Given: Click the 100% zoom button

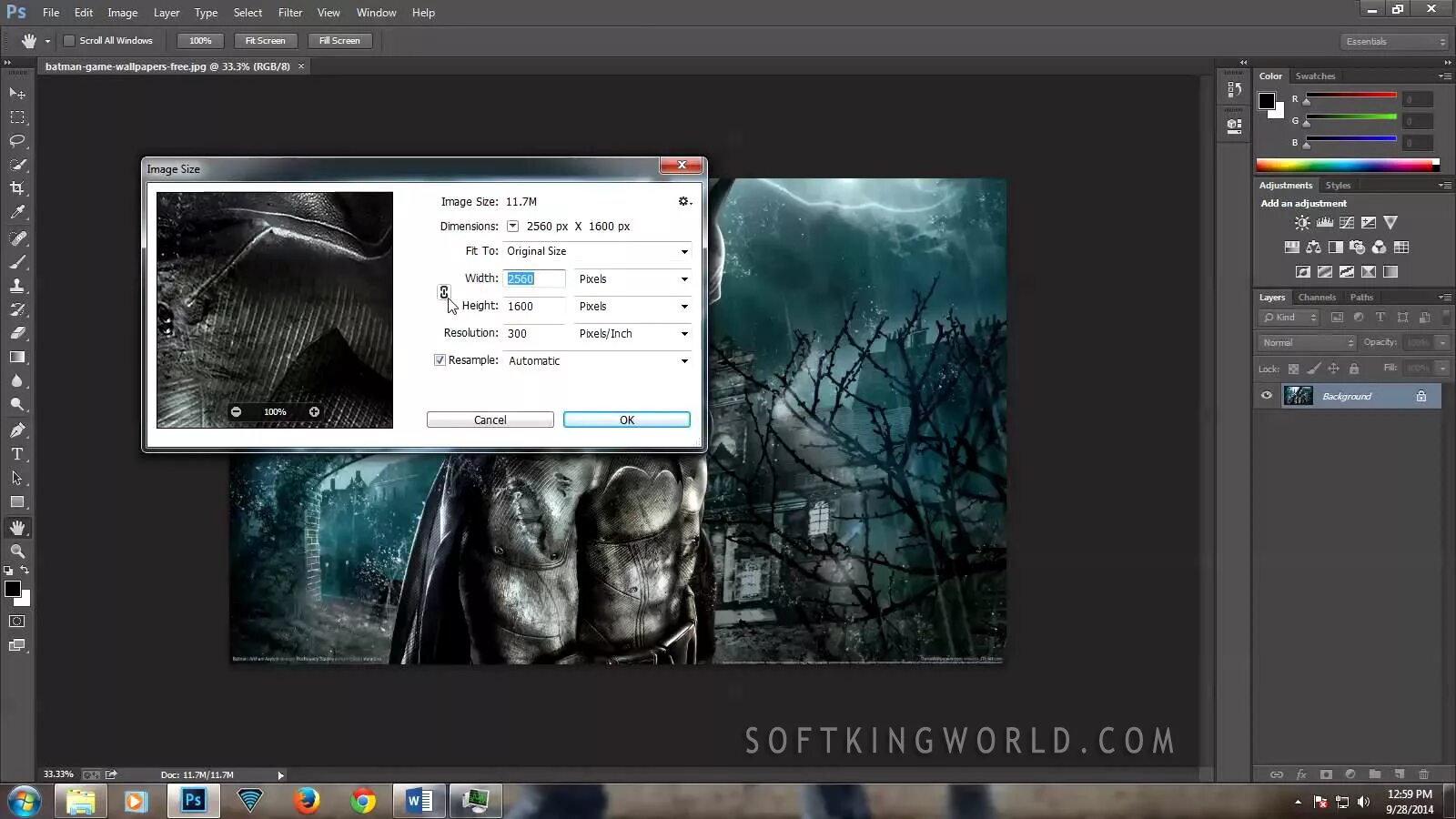Looking at the screenshot, I should coord(200,41).
